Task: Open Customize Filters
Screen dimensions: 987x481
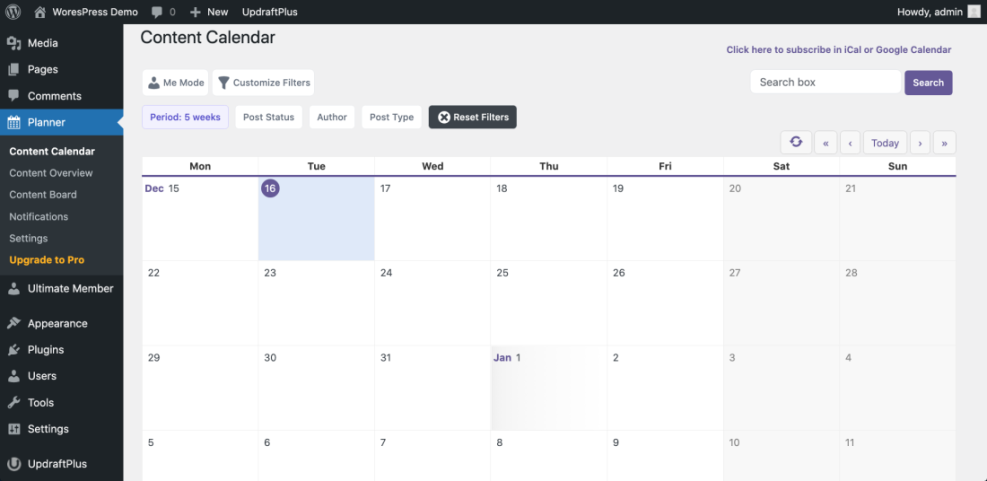Action: (263, 82)
